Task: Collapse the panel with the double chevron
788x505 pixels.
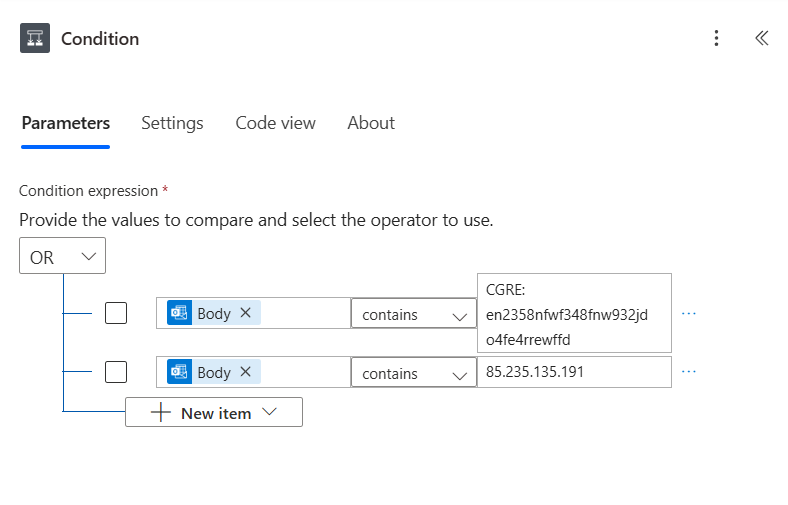Action: pyautogui.click(x=761, y=38)
